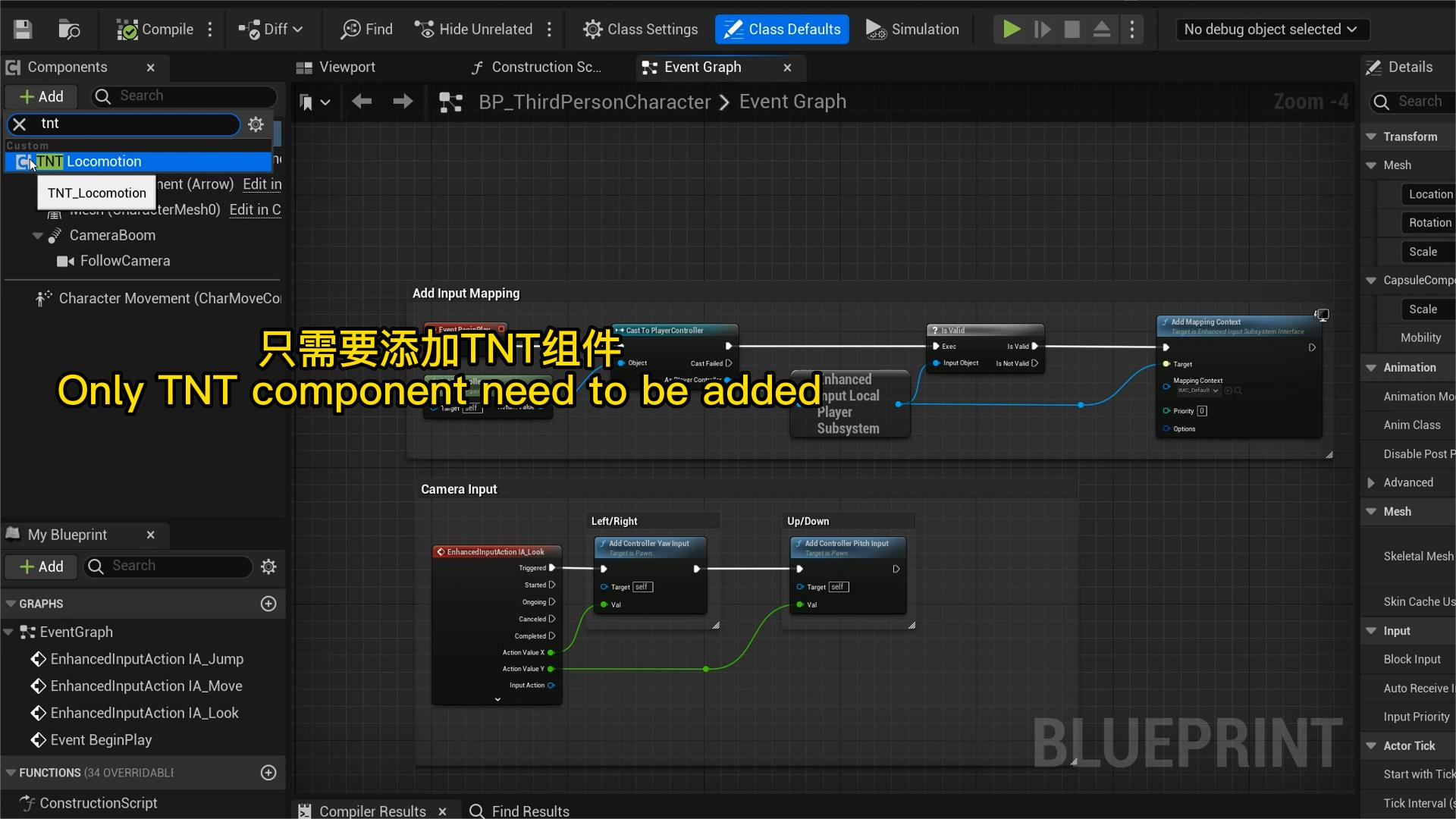This screenshot has width=1456, height=819.
Task: Click the add new graph plus icon
Action: tap(268, 604)
